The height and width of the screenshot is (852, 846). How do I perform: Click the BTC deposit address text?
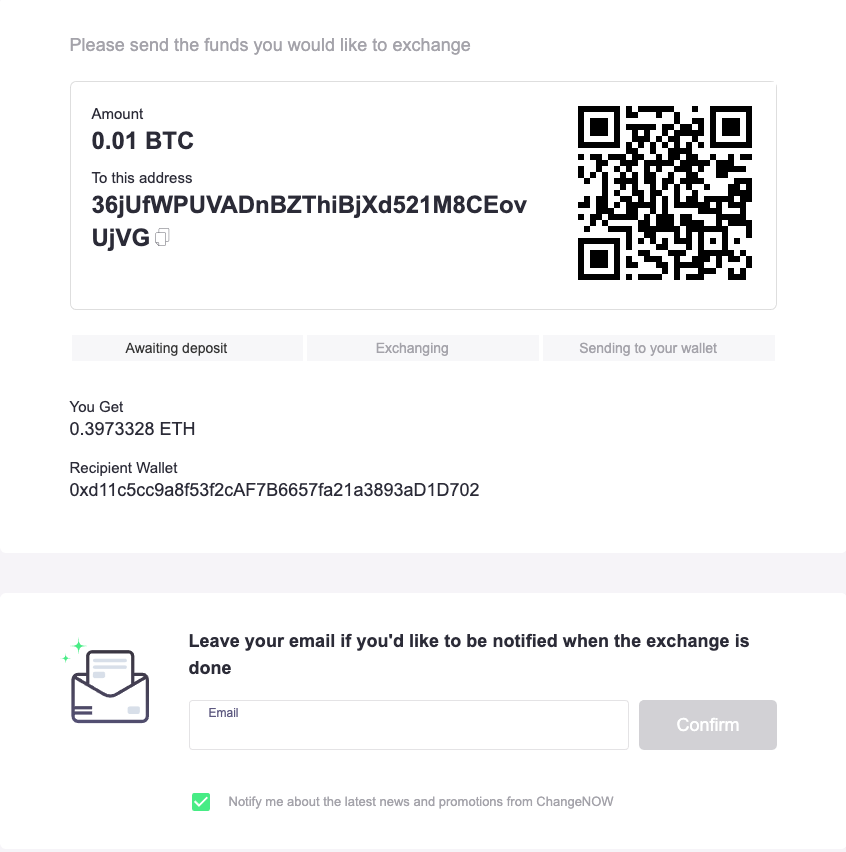(x=308, y=205)
